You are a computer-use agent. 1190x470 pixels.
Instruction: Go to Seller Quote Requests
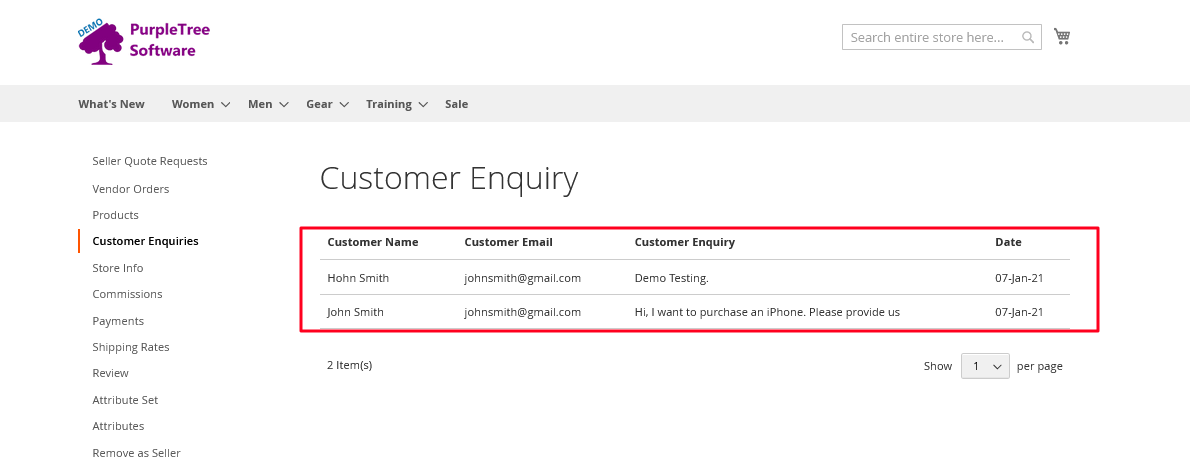coord(150,161)
